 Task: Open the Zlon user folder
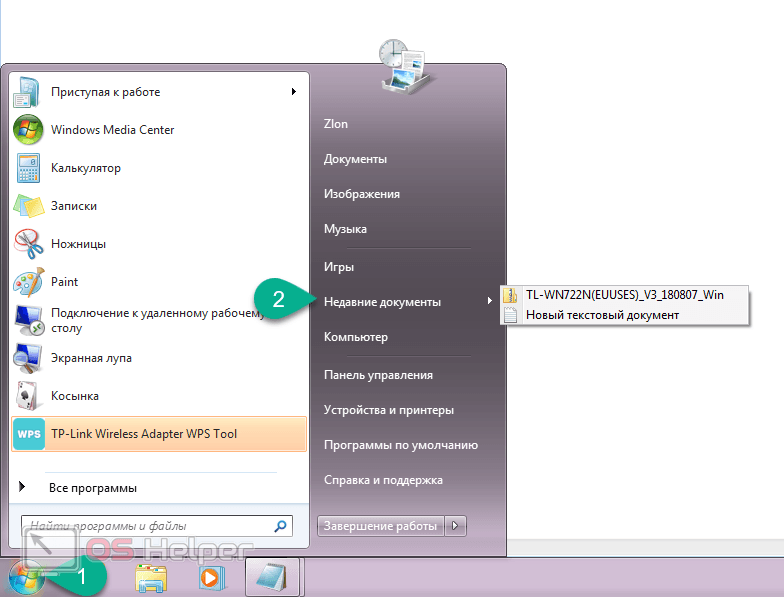(x=336, y=124)
